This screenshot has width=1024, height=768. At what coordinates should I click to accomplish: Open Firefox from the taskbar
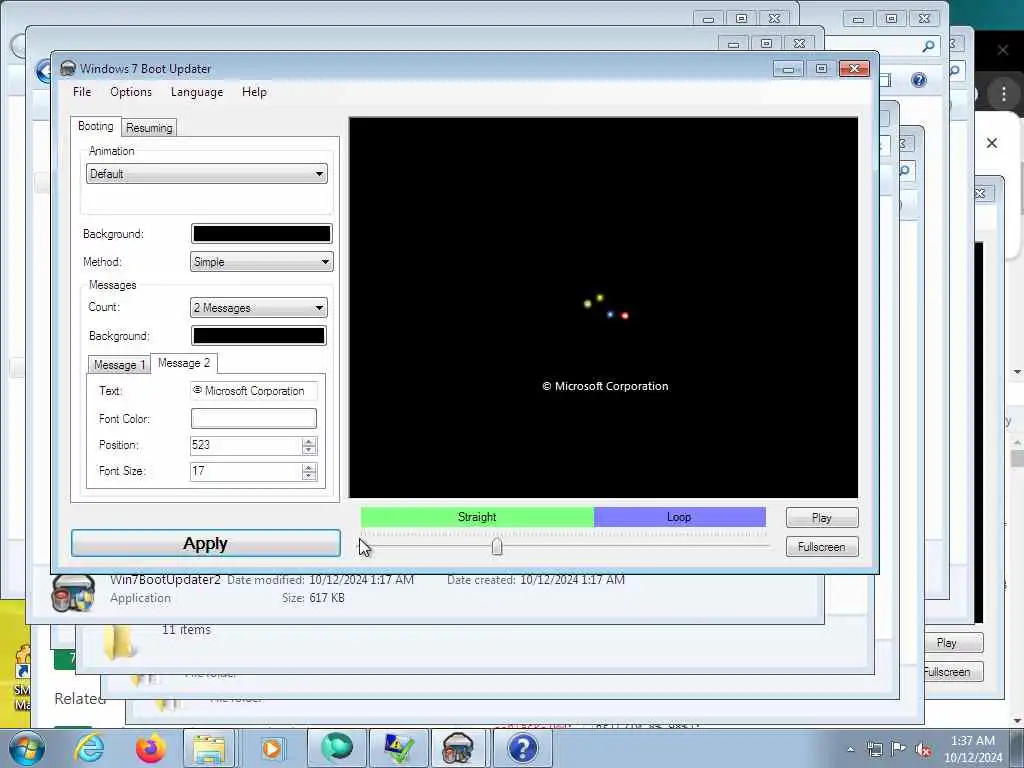[150, 748]
